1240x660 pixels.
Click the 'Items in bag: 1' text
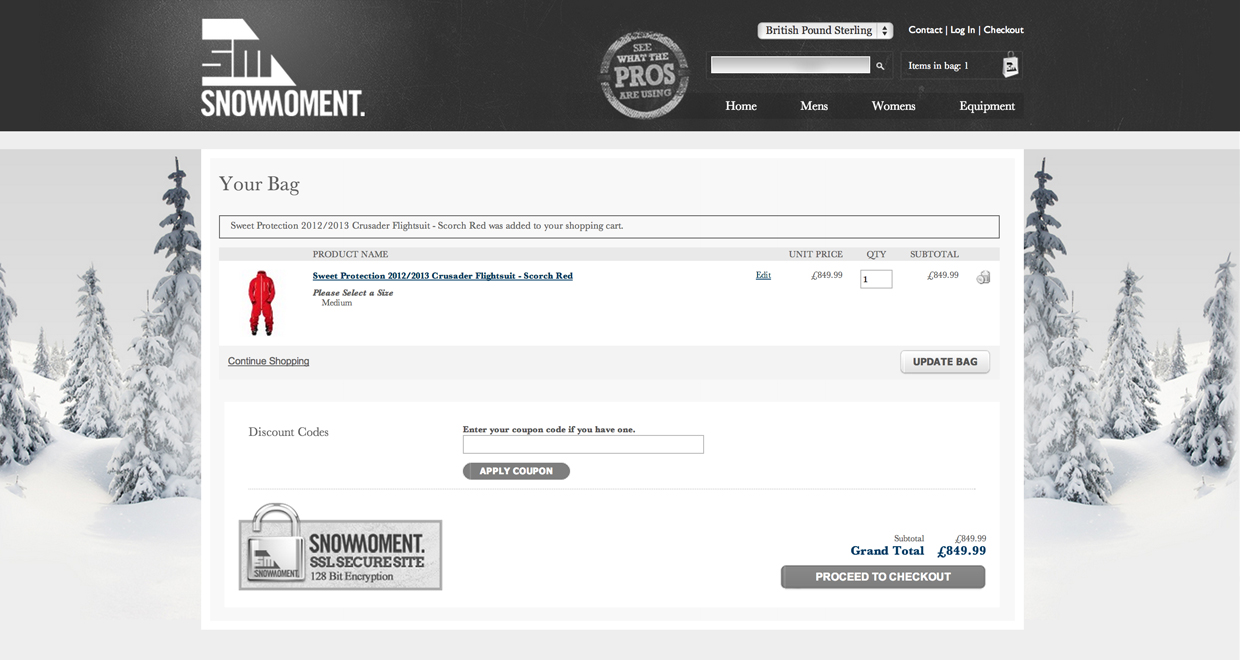tap(938, 66)
